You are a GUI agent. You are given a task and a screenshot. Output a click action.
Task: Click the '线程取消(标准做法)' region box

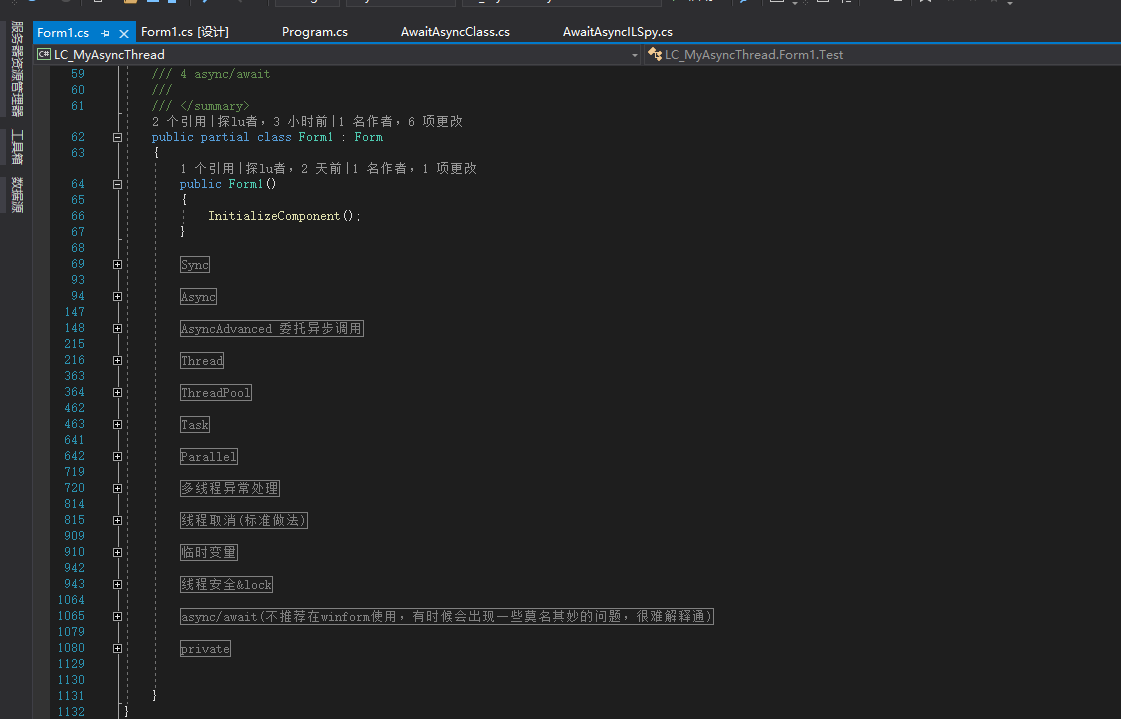click(x=244, y=521)
